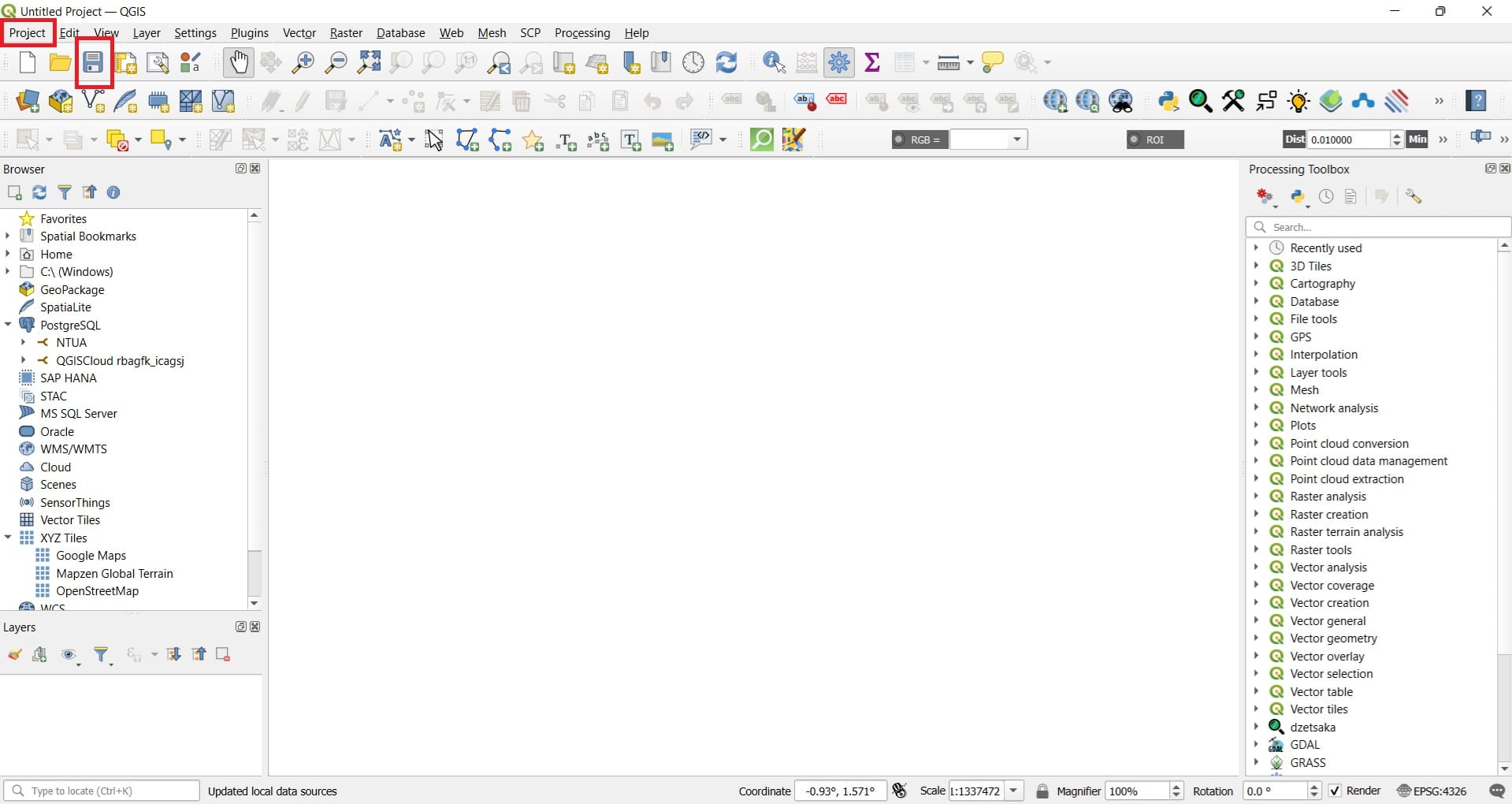
Task: Open the RGB band combo box
Action: [989, 140]
